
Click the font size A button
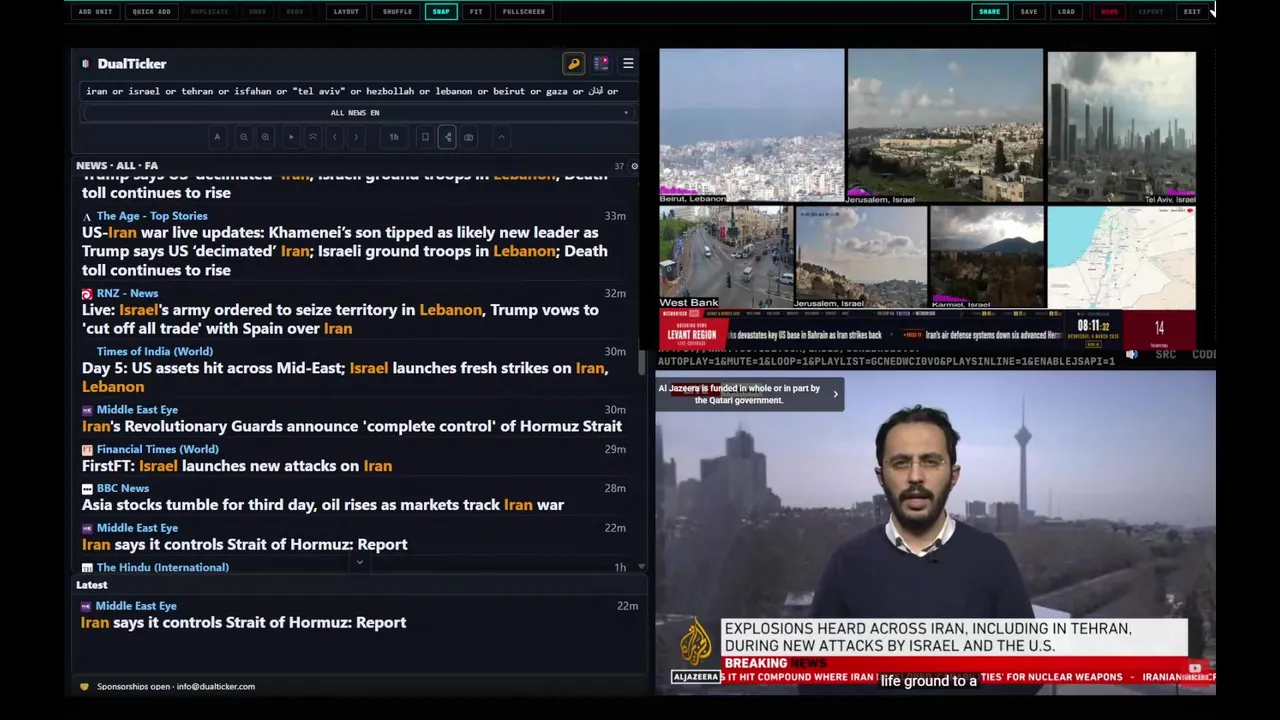click(x=217, y=137)
